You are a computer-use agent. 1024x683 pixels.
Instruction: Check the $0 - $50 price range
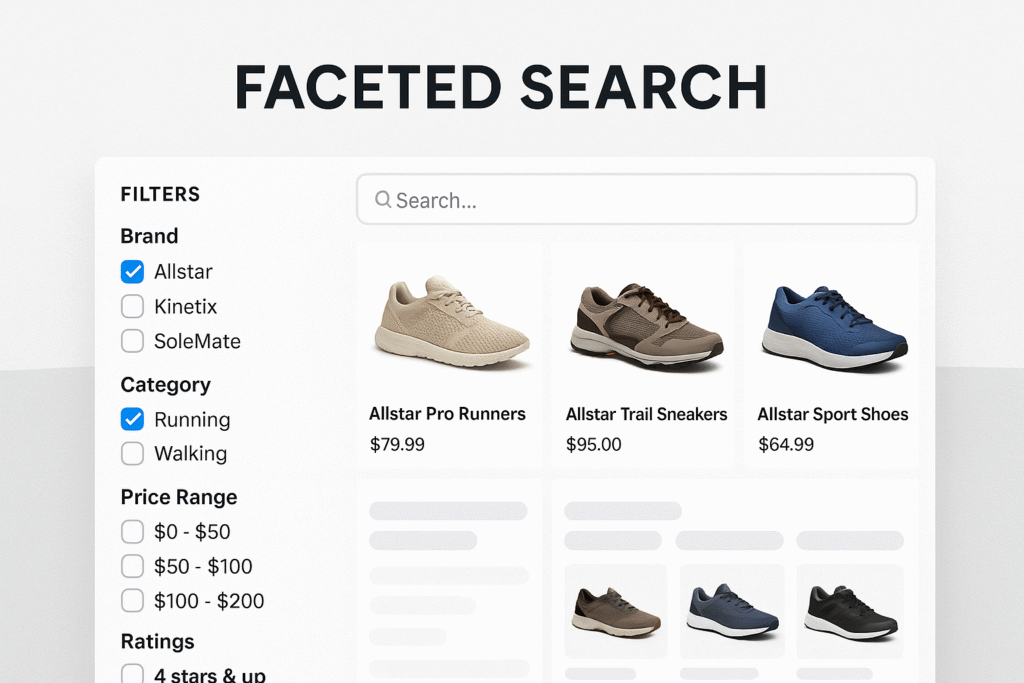132,532
